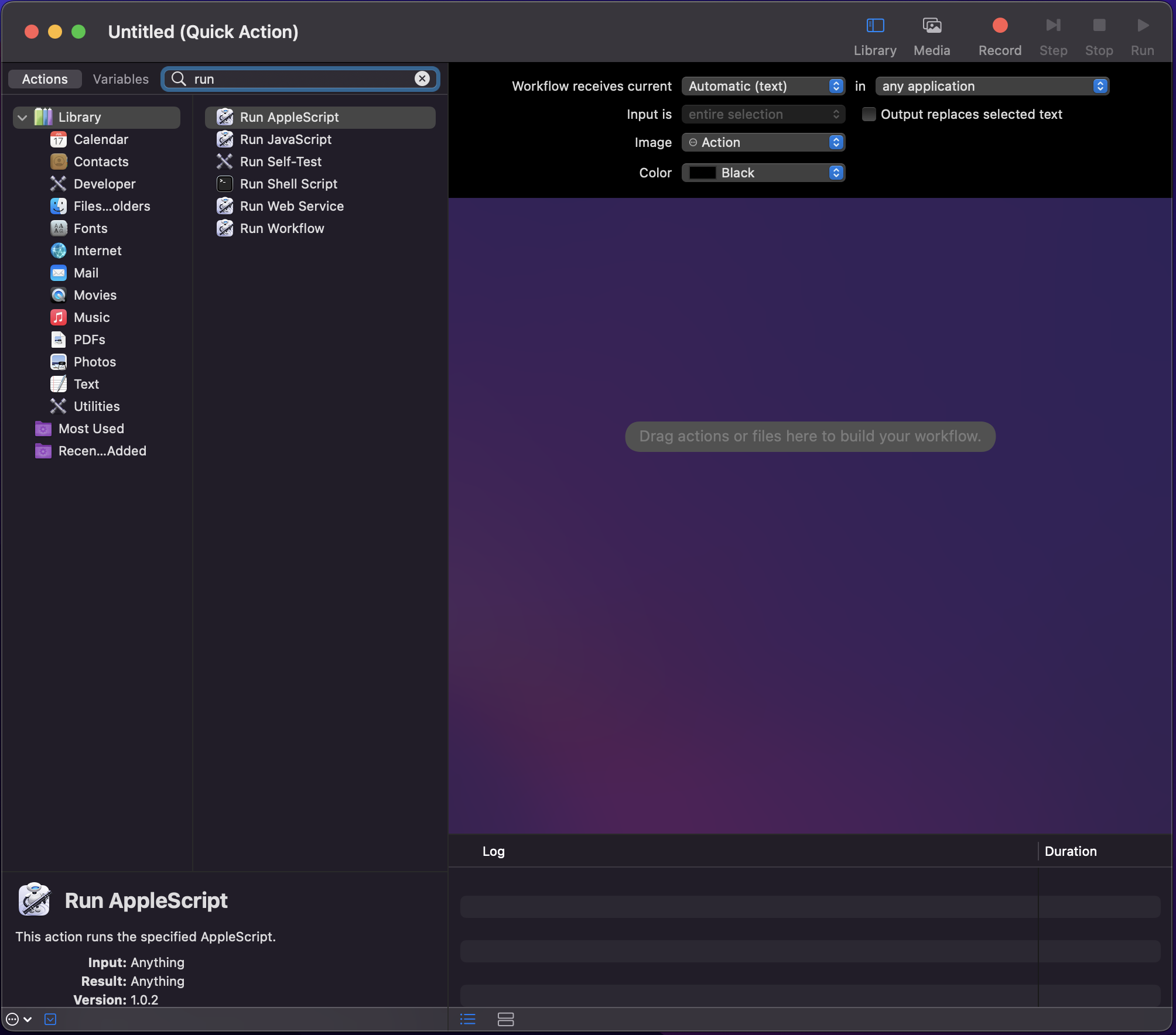Show the log list view icon
The height and width of the screenshot is (1035, 1176).
click(x=467, y=1019)
